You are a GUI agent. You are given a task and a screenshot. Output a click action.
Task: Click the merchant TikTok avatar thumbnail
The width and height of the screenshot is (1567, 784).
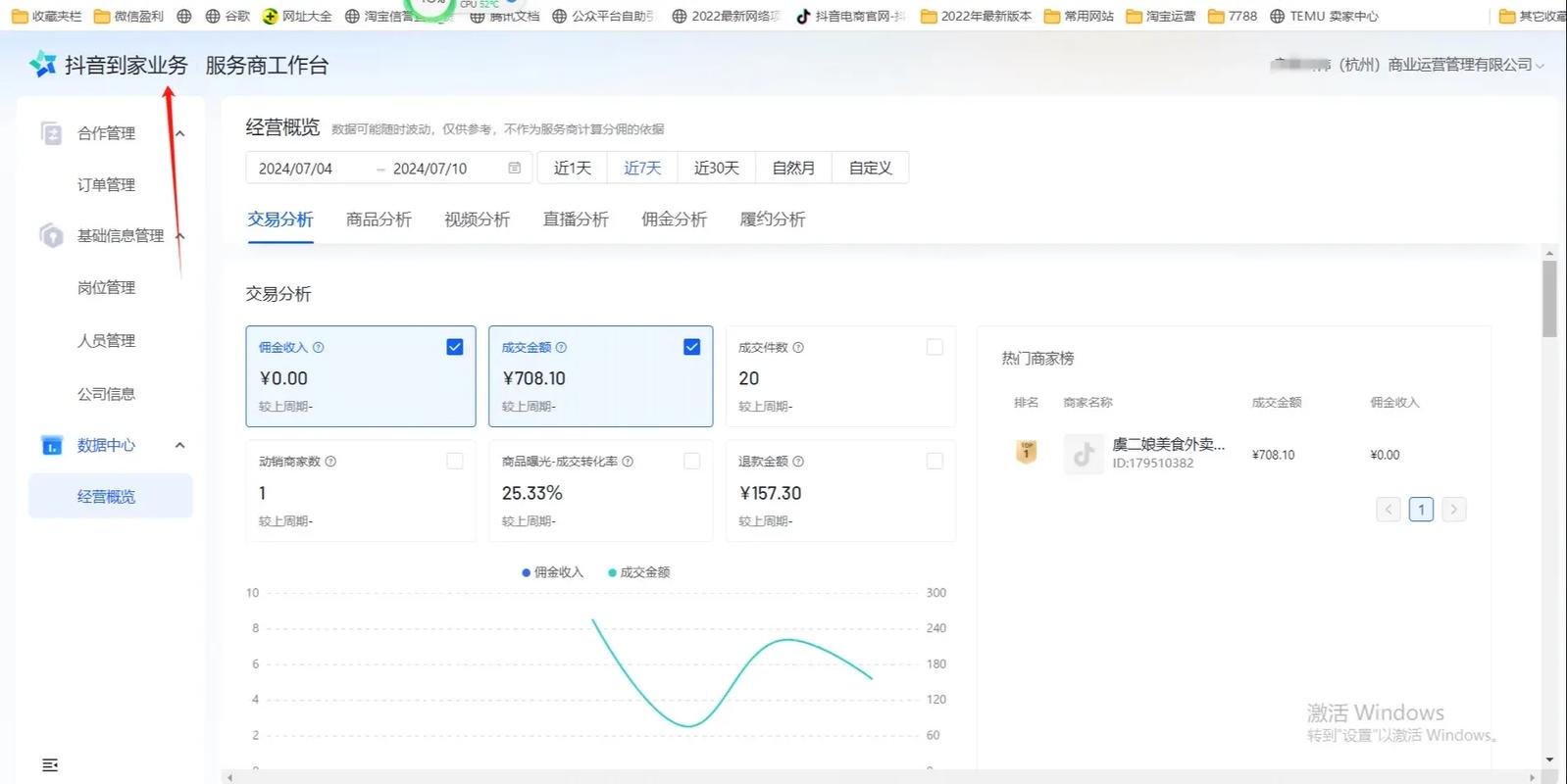[x=1084, y=454]
